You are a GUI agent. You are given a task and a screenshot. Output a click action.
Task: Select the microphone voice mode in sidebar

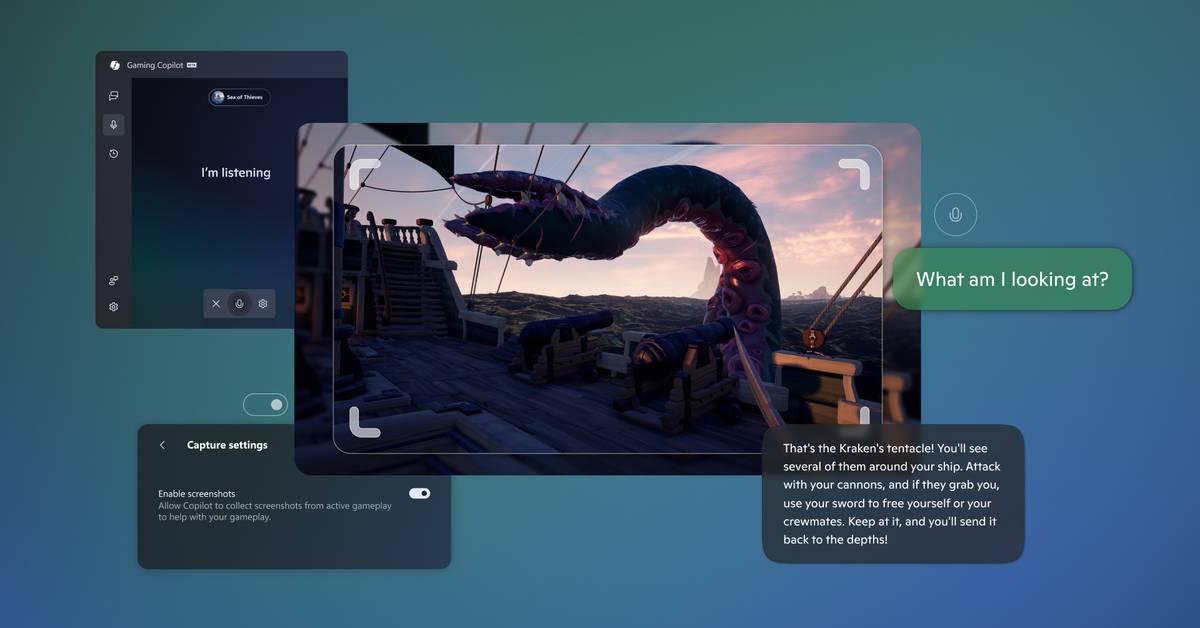(113, 125)
